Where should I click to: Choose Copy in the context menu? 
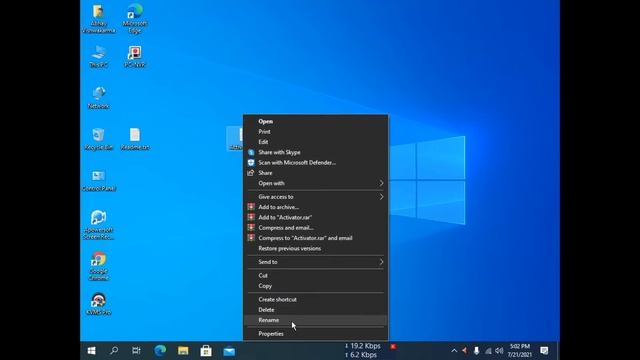pos(316,286)
